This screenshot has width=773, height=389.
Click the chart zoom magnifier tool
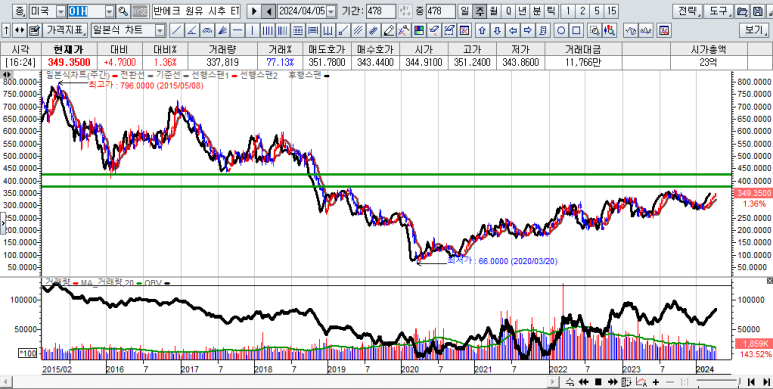(x=595, y=31)
